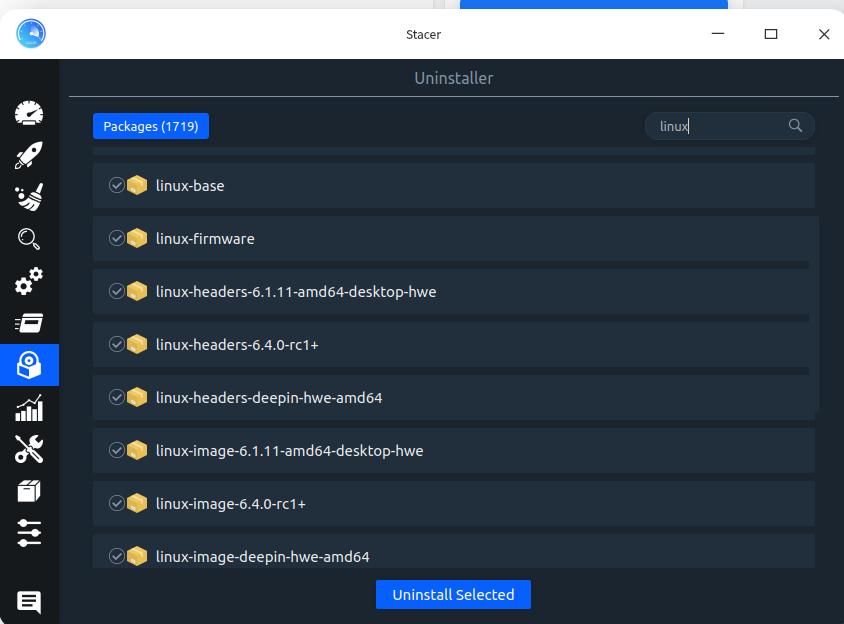Click Uninstall Selected button

[453, 594]
